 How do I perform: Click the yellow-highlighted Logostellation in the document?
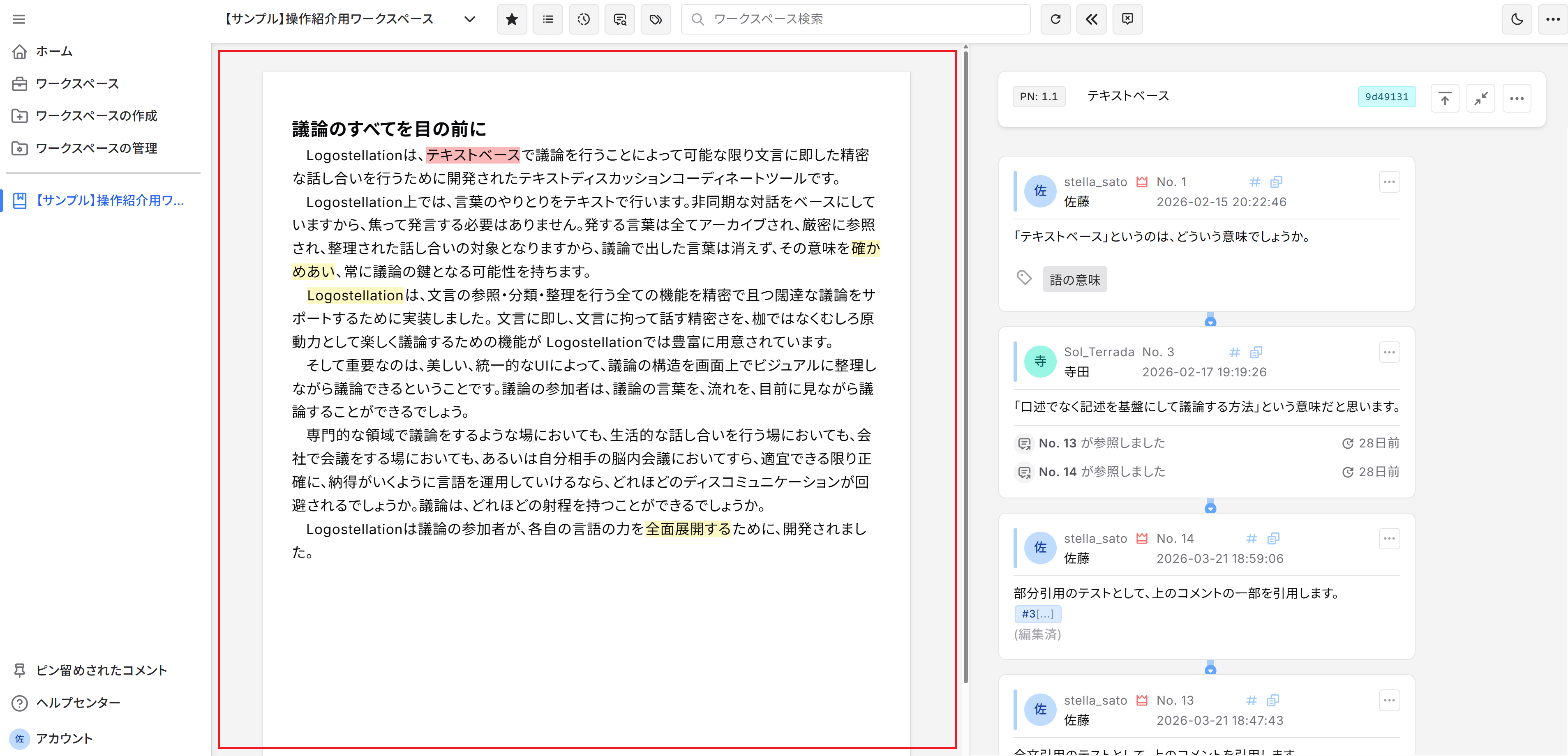[355, 295]
